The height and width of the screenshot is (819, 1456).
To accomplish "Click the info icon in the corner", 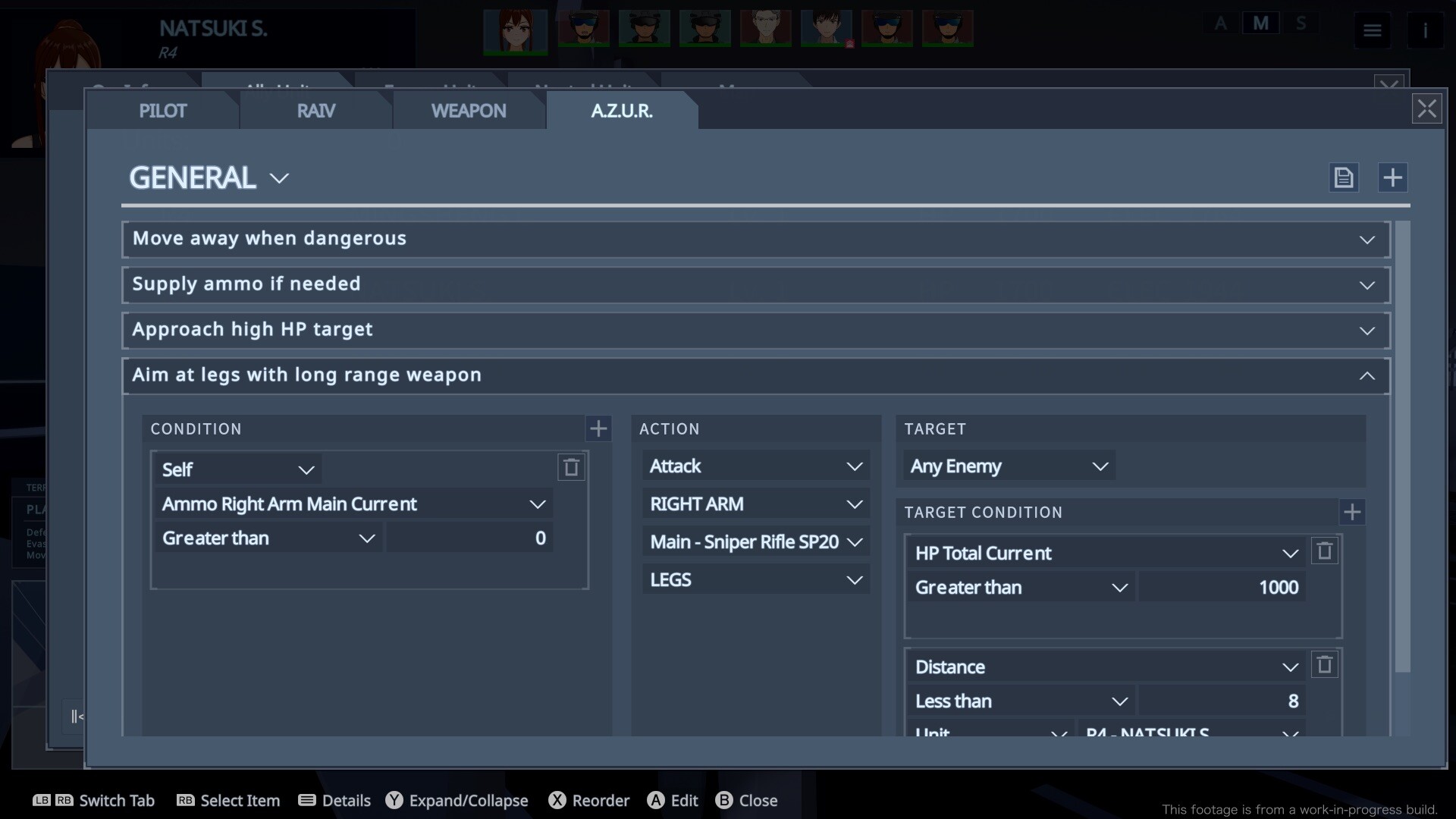I will click(1426, 30).
